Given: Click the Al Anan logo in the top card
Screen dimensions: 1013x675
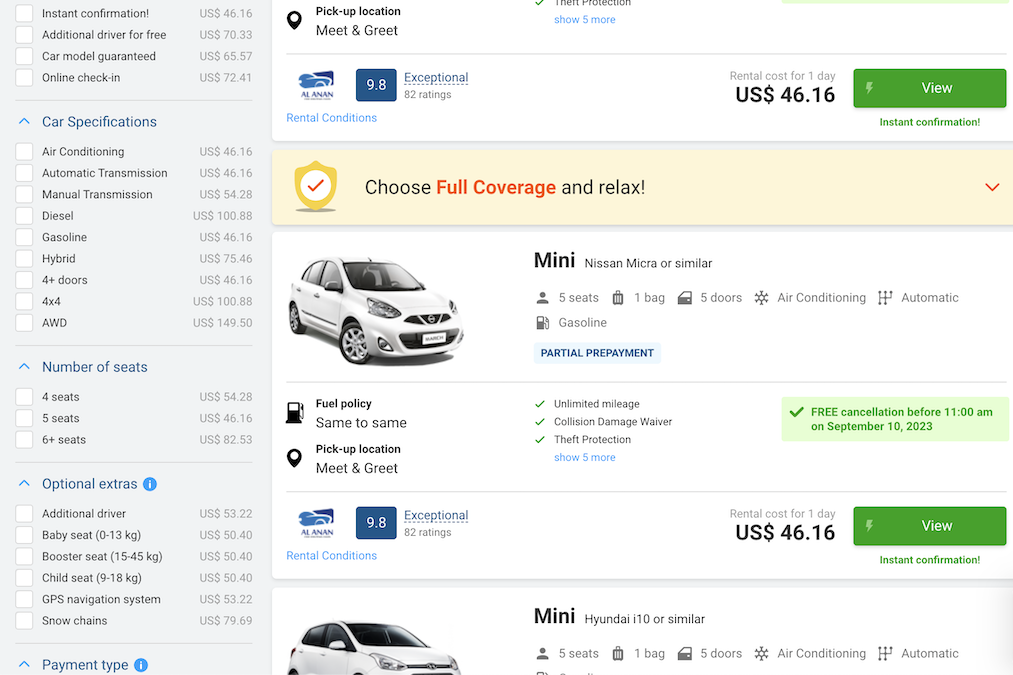Looking at the screenshot, I should coord(317,85).
